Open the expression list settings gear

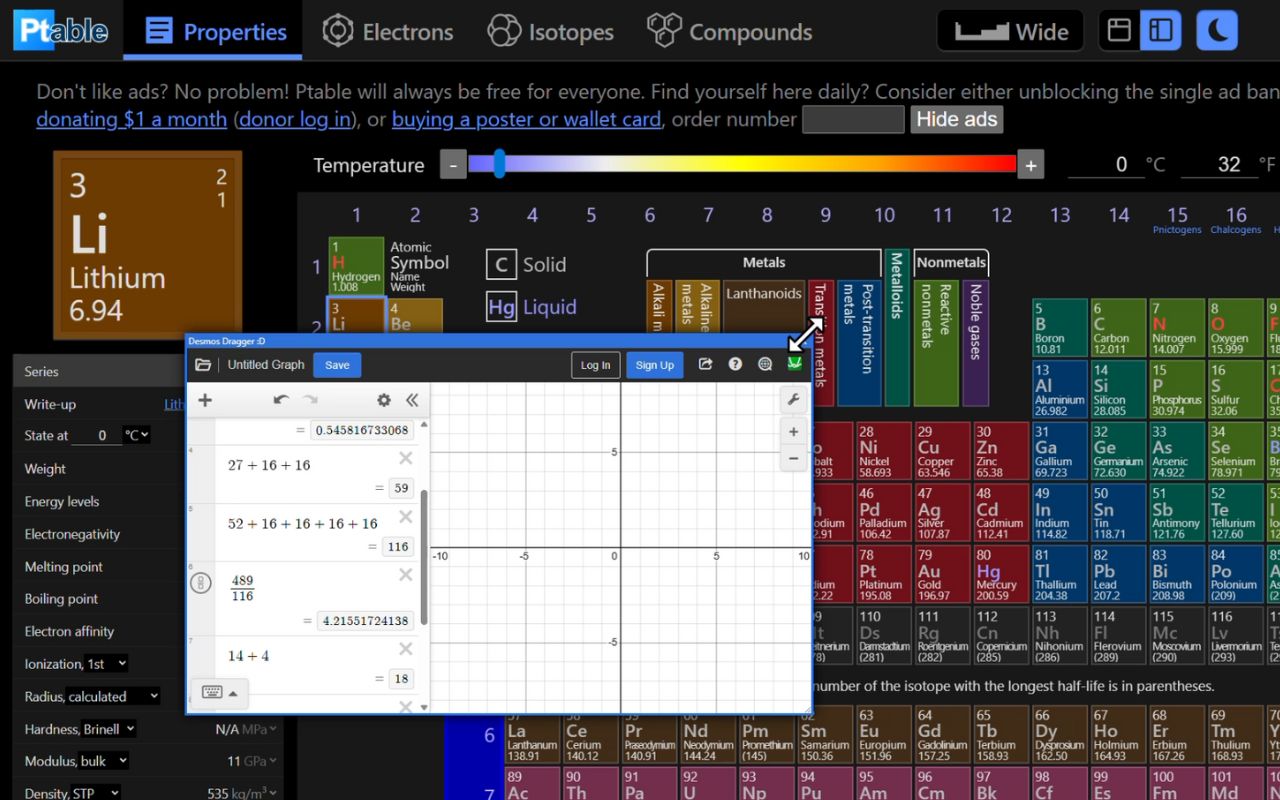(x=384, y=400)
